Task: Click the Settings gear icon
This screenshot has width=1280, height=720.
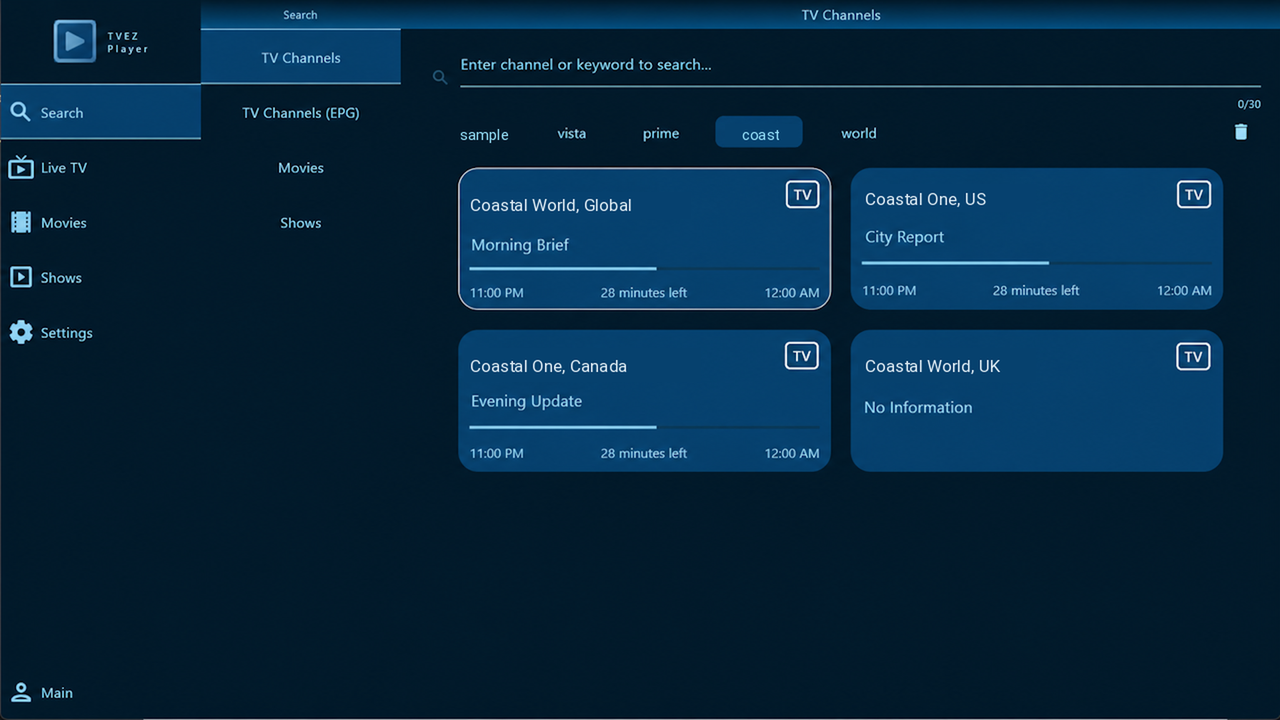Action: pyautogui.click(x=21, y=332)
